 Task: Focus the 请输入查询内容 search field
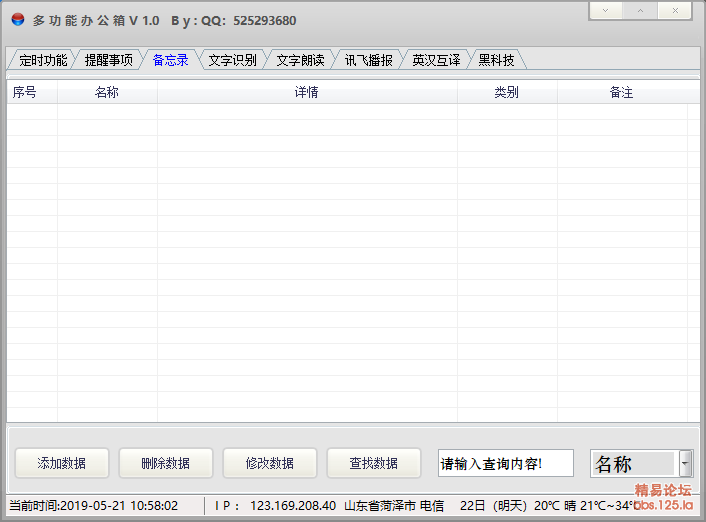[x=506, y=463]
